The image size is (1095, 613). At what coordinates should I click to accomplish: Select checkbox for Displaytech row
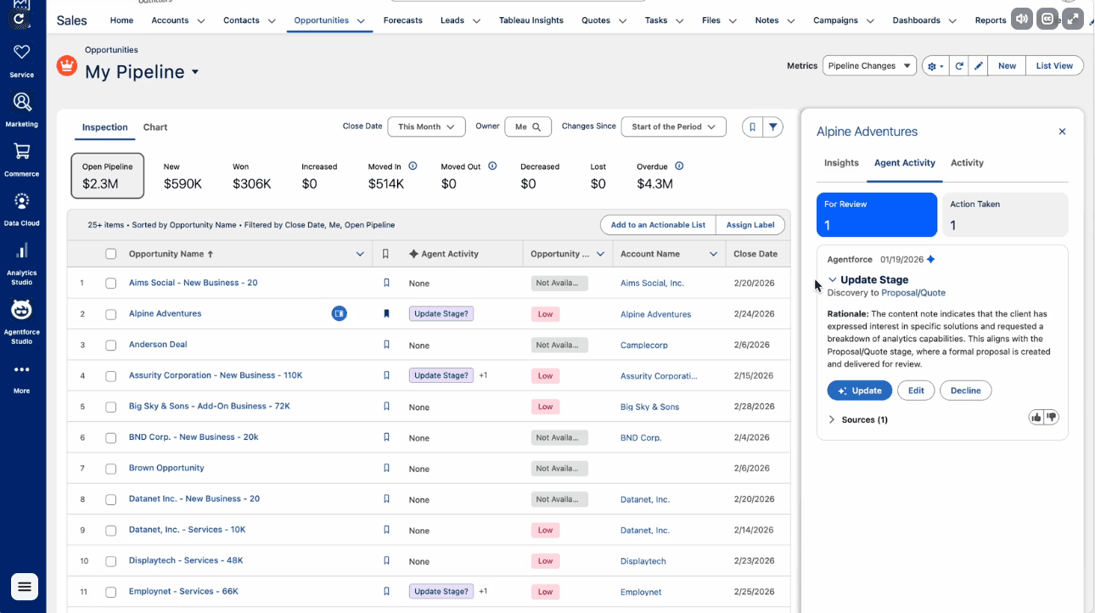click(x=111, y=561)
